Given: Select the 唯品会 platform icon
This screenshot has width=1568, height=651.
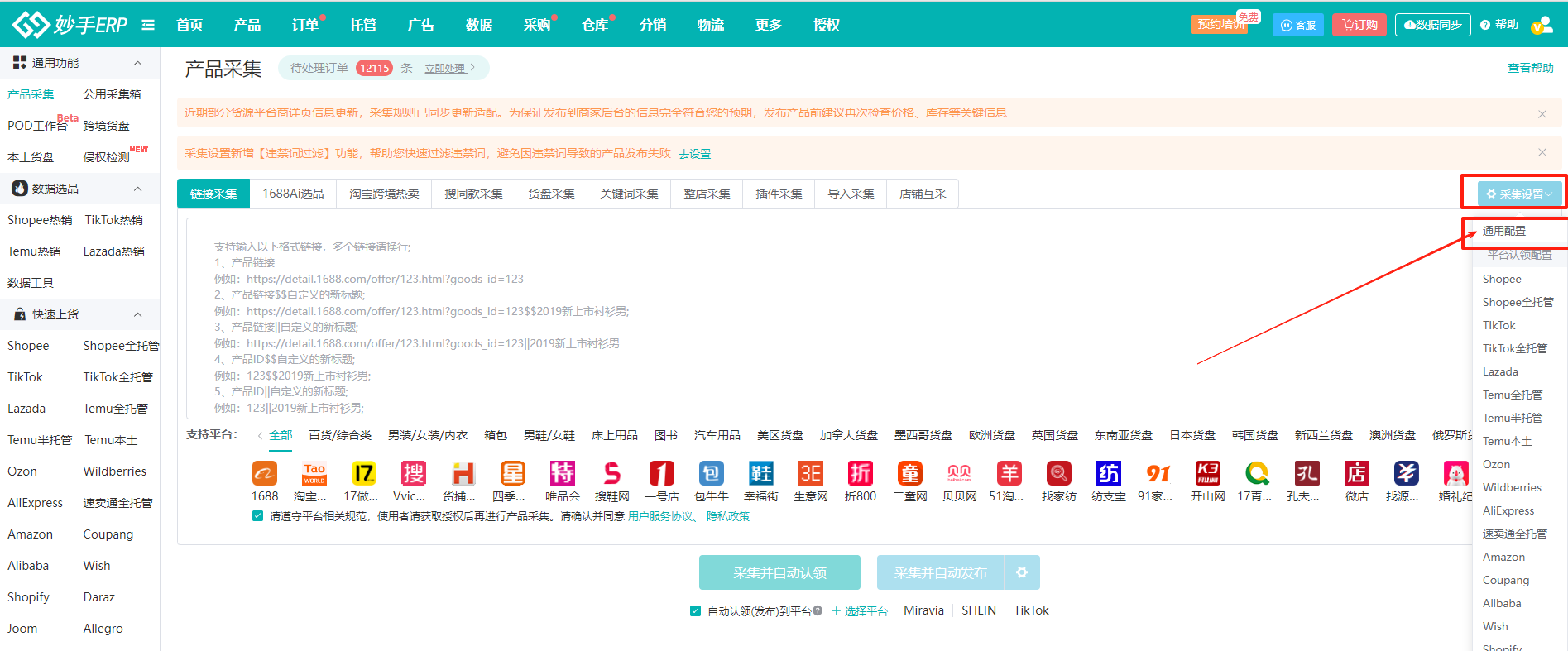Looking at the screenshot, I should click(563, 474).
